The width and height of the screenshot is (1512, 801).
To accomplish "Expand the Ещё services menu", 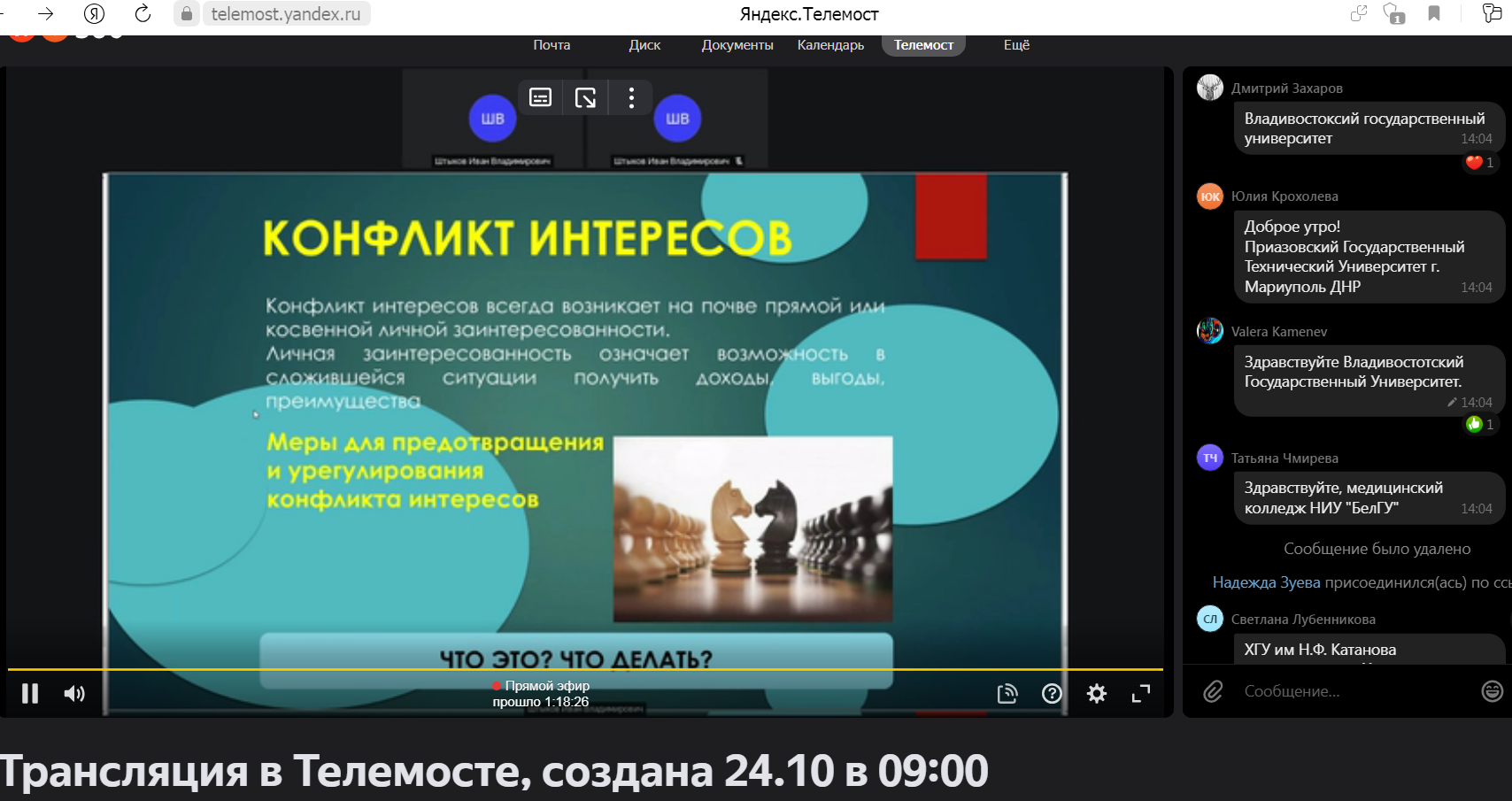I will [x=1016, y=45].
